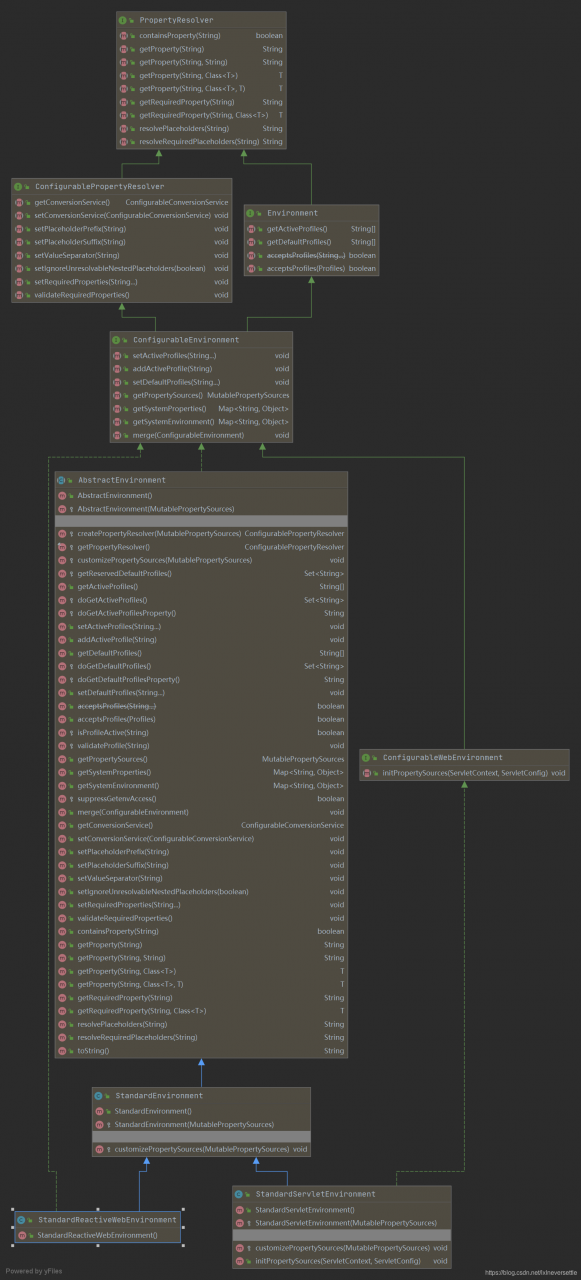Select the initPropertySources method in ConfigurableWebEnvironment

tap(464, 773)
